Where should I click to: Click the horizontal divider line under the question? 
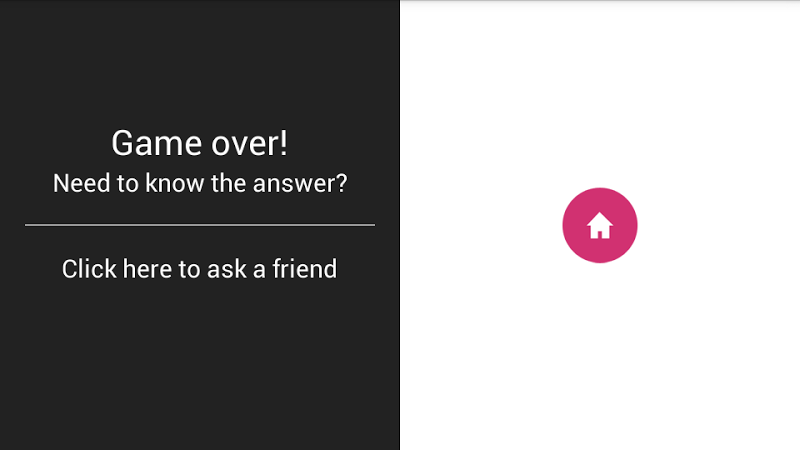tap(199, 225)
